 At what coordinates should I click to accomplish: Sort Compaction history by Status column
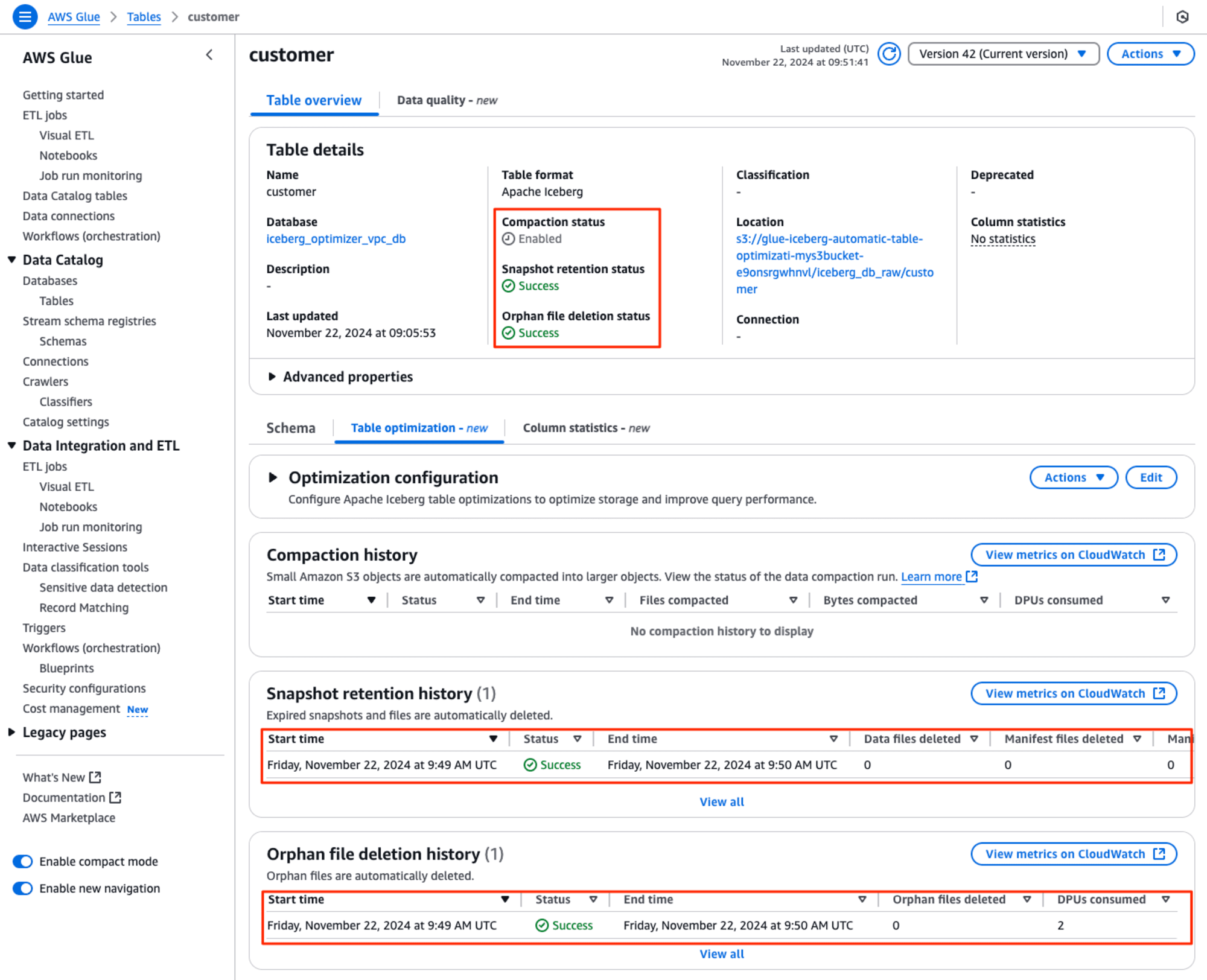pyautogui.click(x=480, y=600)
